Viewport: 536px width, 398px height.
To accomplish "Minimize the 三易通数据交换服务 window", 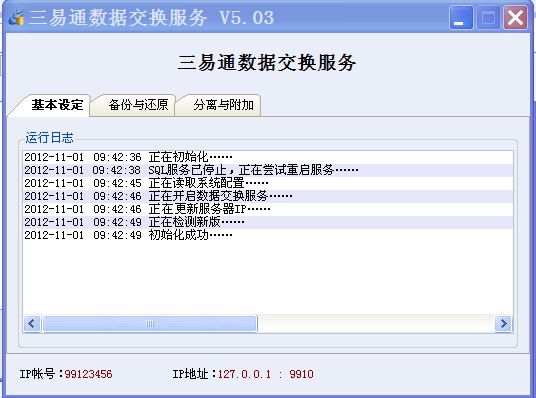I will [x=461, y=17].
